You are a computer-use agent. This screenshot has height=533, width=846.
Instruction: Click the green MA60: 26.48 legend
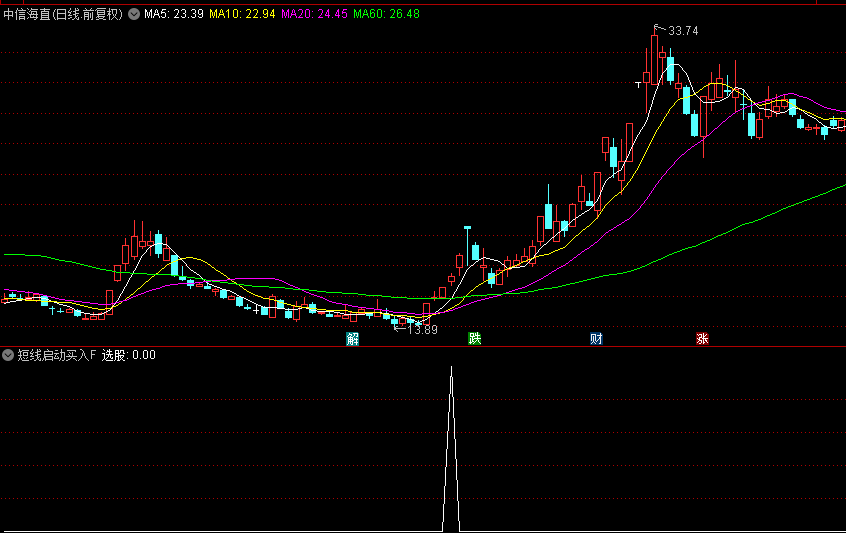coord(386,14)
